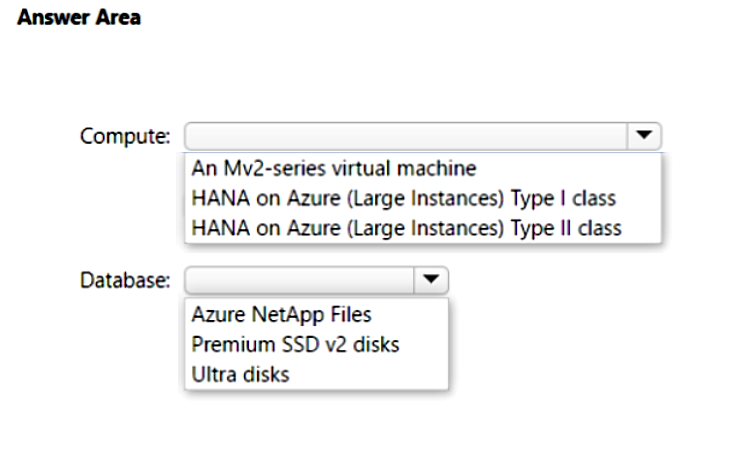Click the Compute label text
This screenshot has height=458, width=732.
point(125,137)
